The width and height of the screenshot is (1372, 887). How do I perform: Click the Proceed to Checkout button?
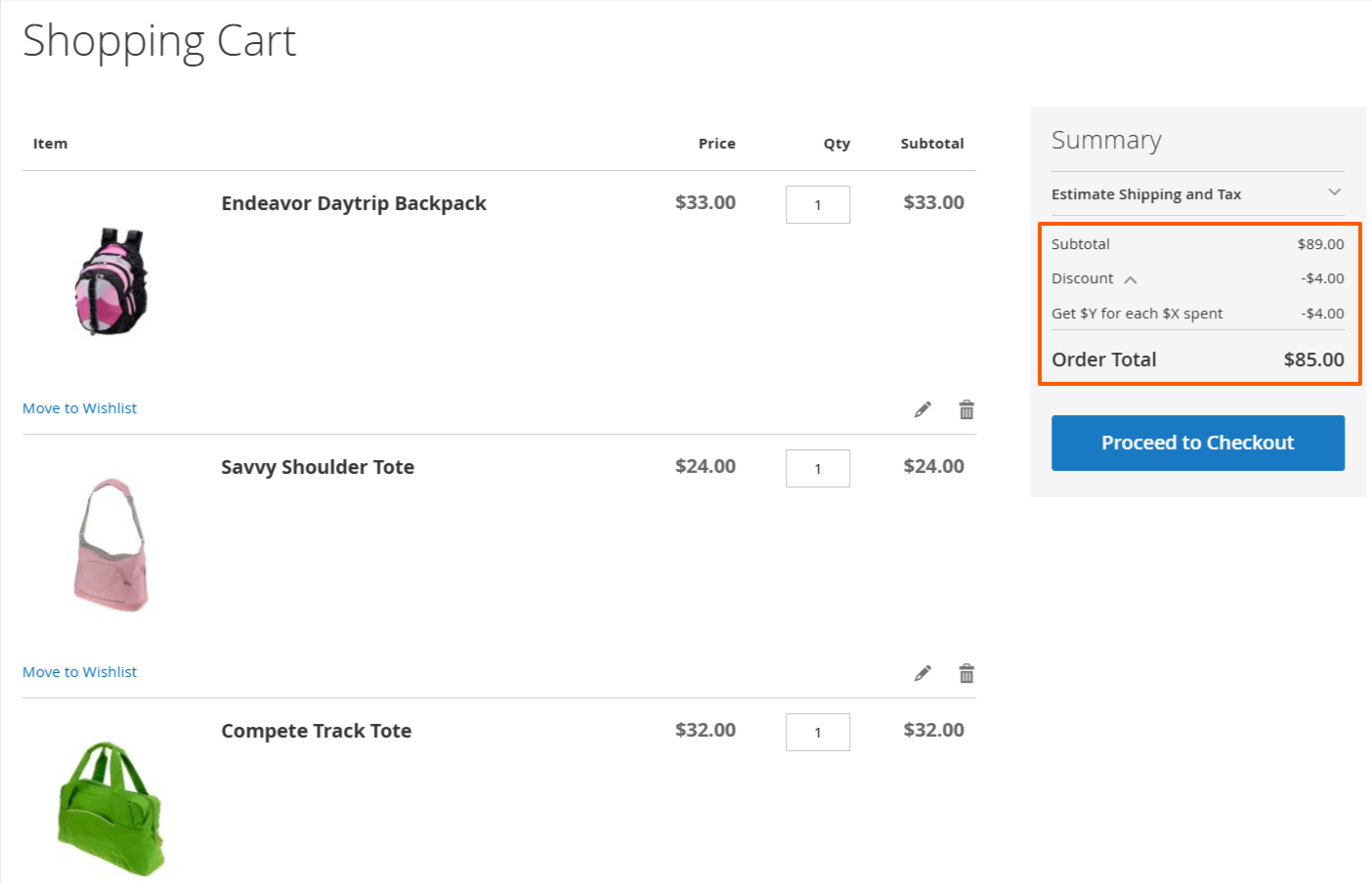(1198, 443)
